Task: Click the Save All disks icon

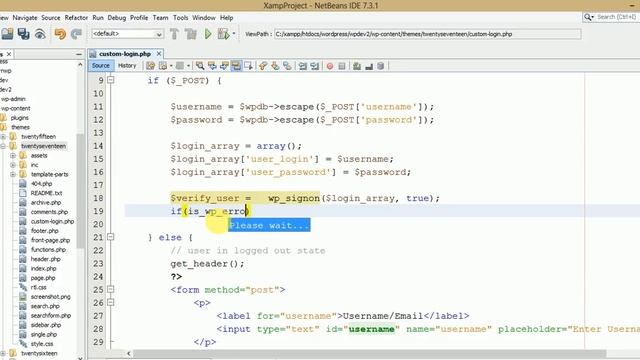Action: [23, 34]
